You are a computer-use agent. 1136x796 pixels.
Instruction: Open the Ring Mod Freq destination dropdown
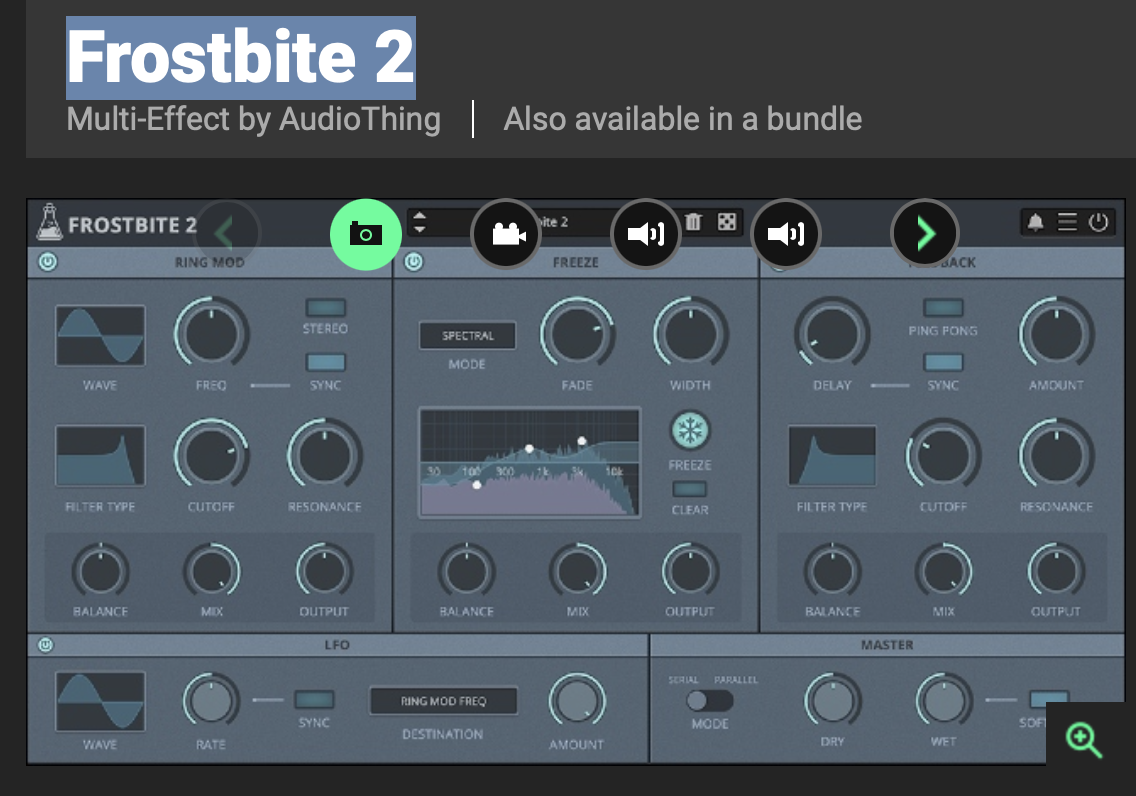pos(443,701)
